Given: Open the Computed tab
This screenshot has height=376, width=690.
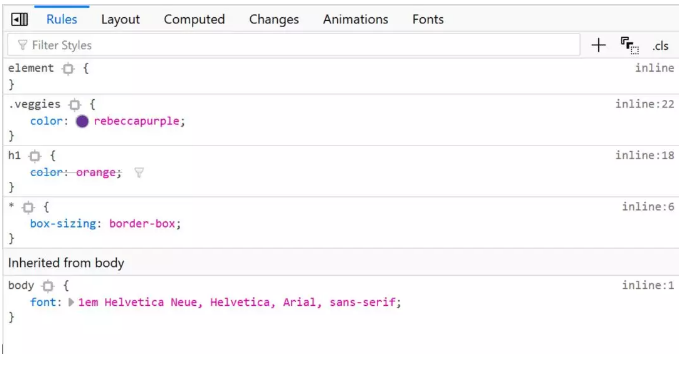Looking at the screenshot, I should coord(194,19).
